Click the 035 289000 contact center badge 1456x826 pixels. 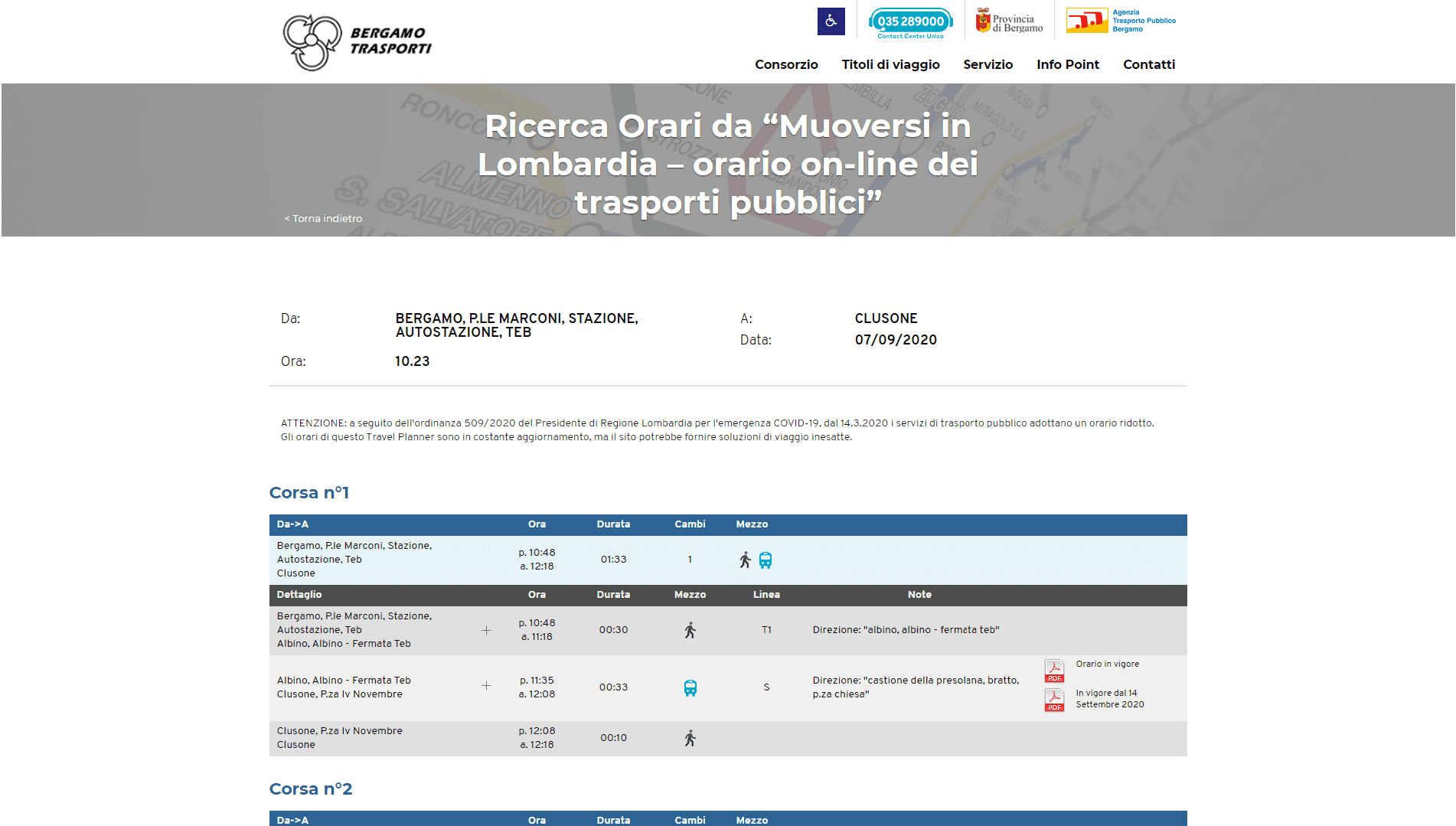[x=910, y=22]
